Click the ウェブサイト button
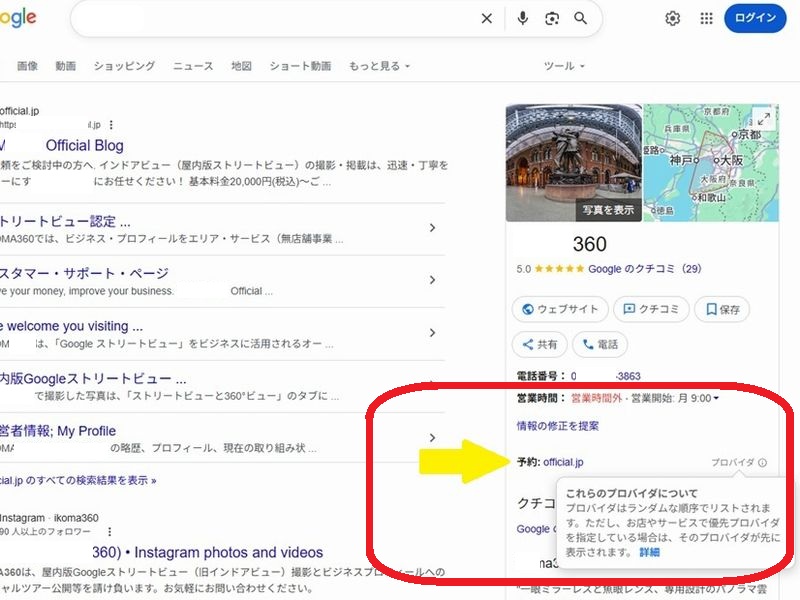Viewport: 800px width, 600px height. click(x=560, y=309)
